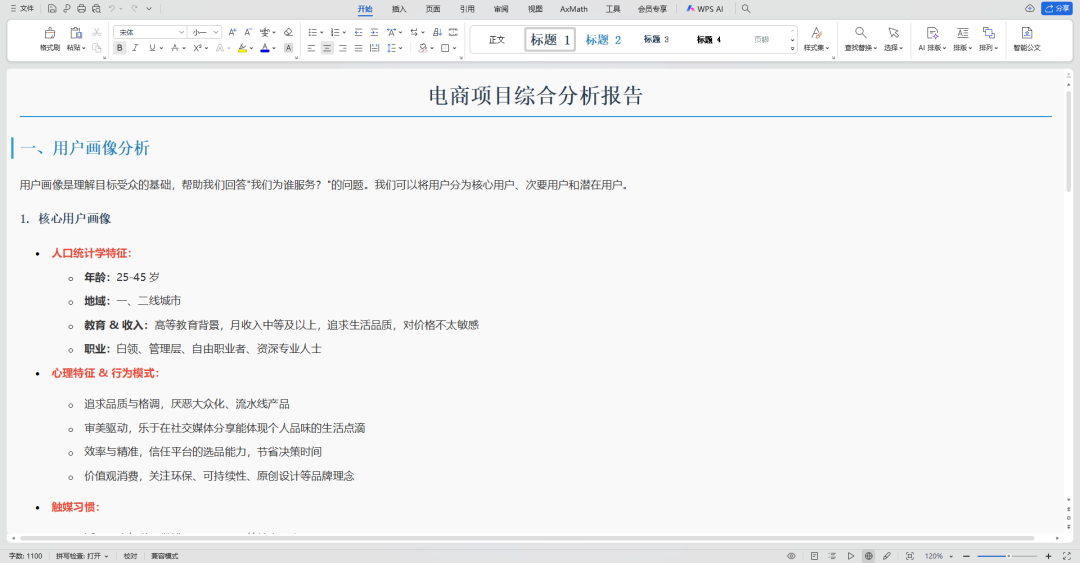The height and width of the screenshot is (563, 1080).
Task: Open Print Preview from quick access toolbar
Action: pyautogui.click(x=96, y=9)
